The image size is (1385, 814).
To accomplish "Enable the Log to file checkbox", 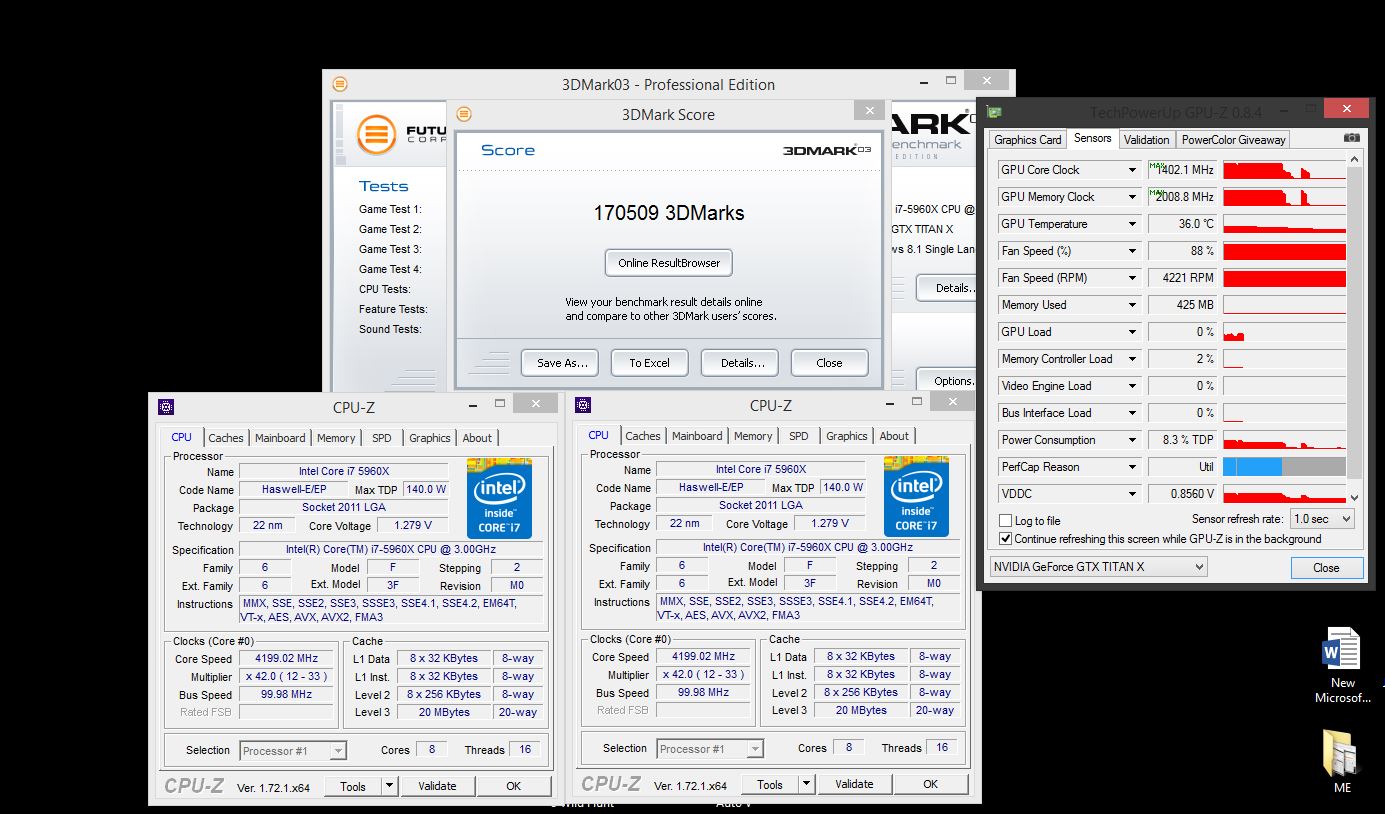I will (x=1006, y=521).
